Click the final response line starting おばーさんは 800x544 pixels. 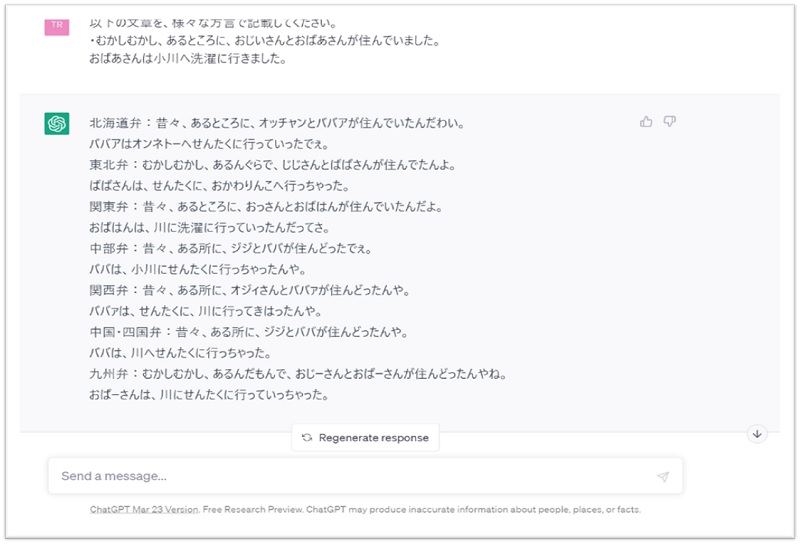coord(208,395)
